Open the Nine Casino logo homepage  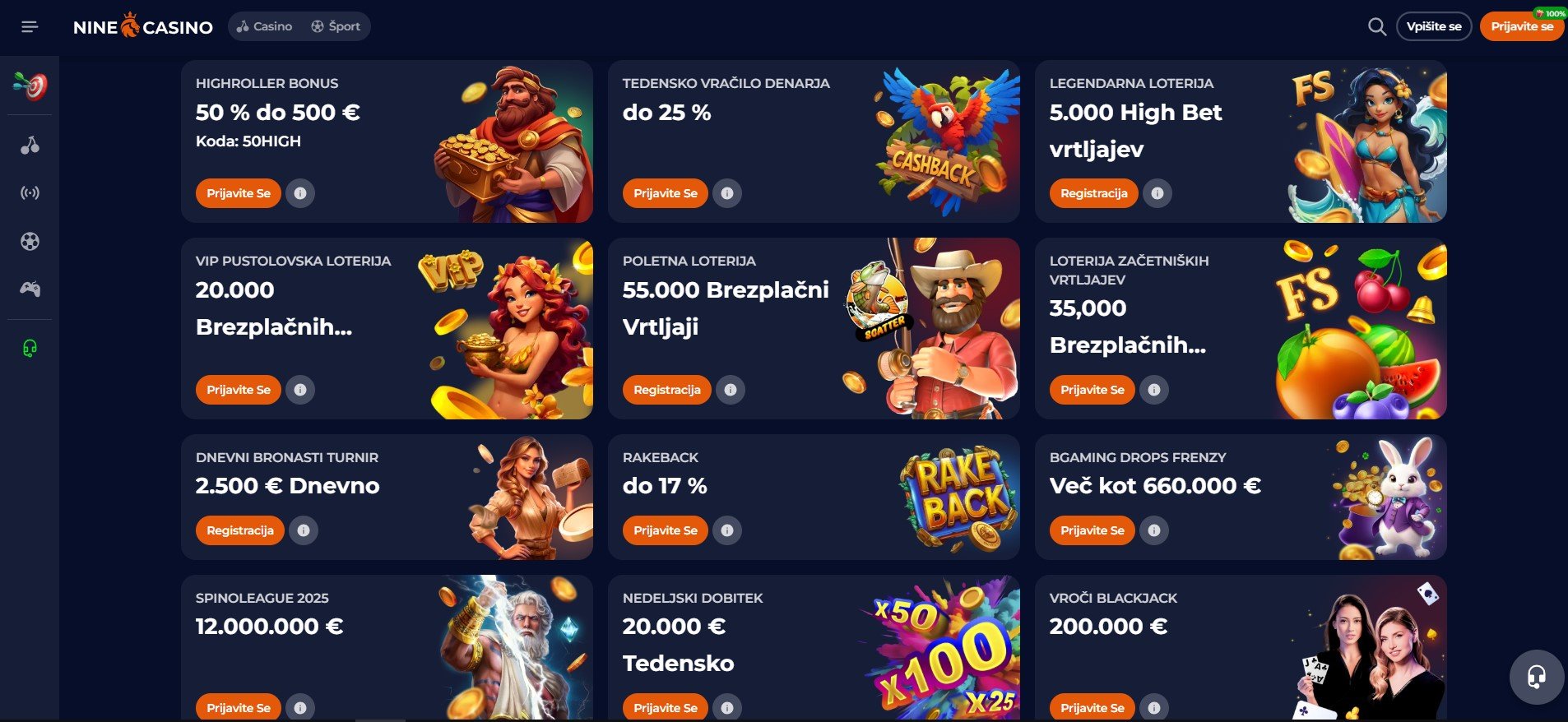click(143, 26)
